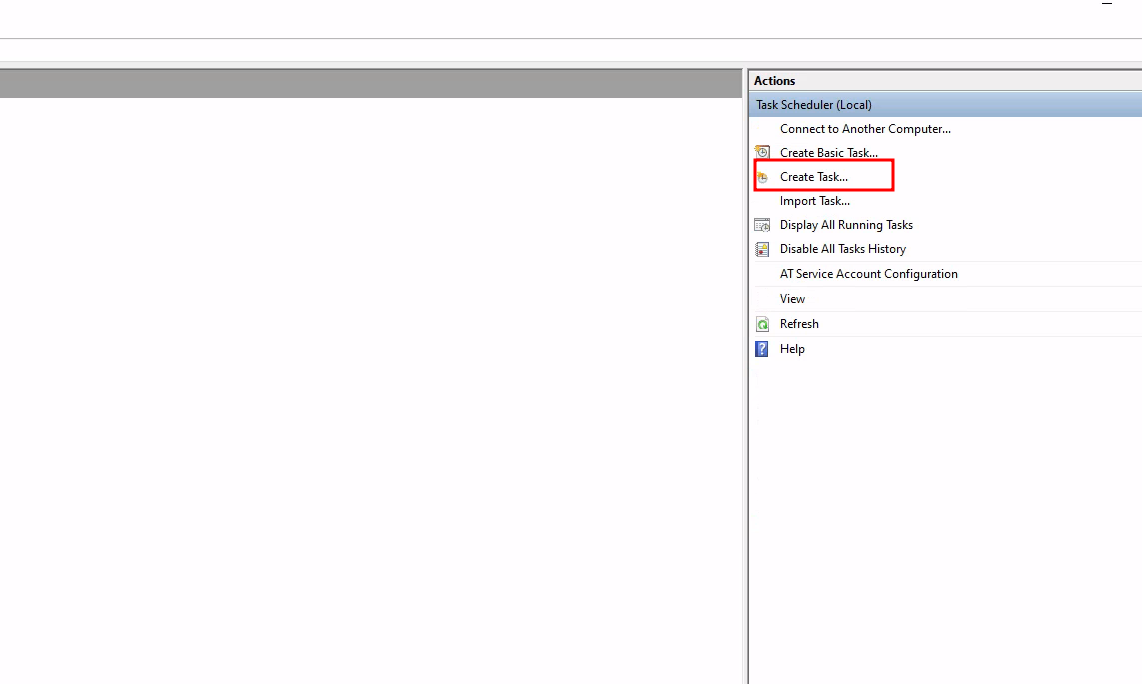
Task: Open Connect to Another Computer dialog
Action: [x=865, y=129]
